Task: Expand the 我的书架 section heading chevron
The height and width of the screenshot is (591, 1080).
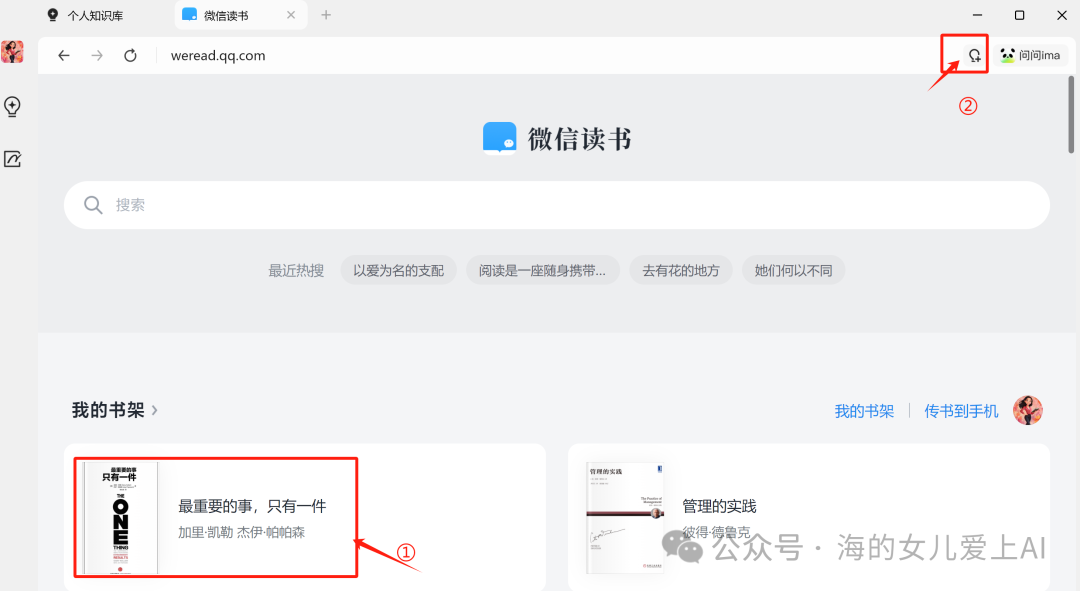Action: tap(154, 411)
